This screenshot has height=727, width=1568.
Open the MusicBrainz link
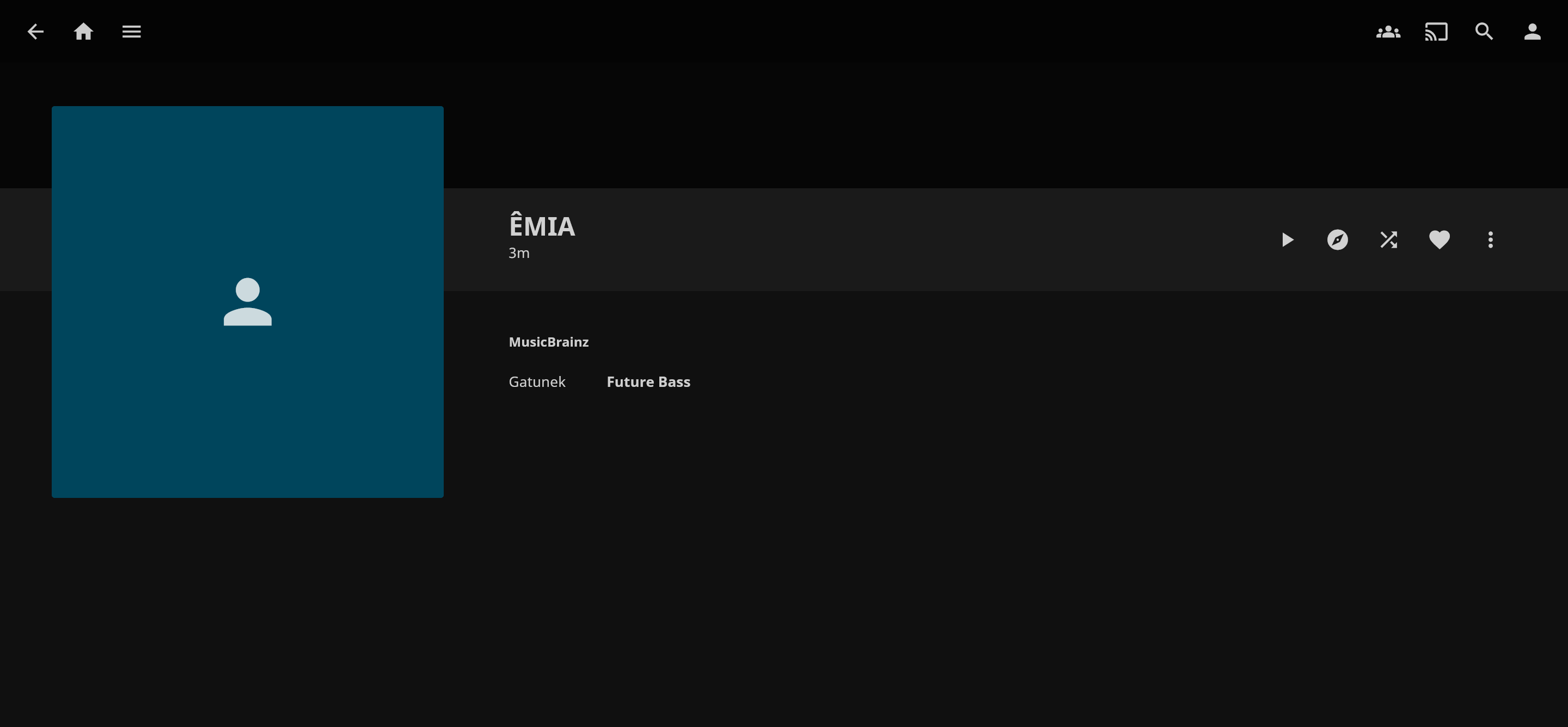[x=548, y=342]
